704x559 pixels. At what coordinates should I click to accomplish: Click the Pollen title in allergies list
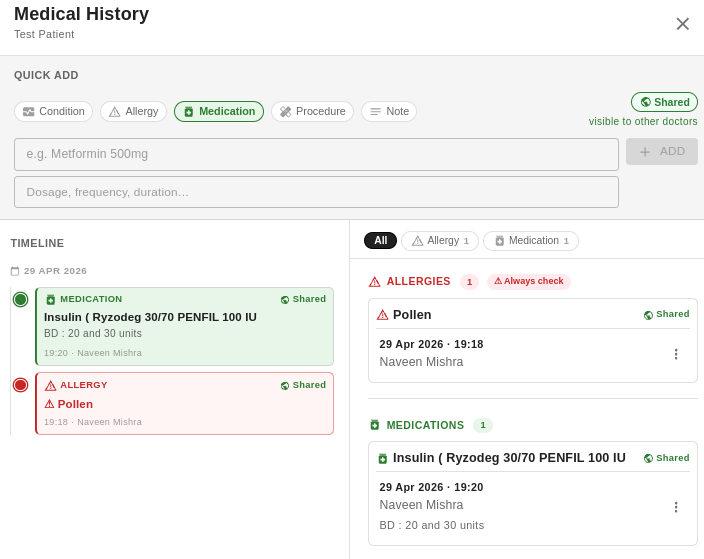tap(412, 315)
